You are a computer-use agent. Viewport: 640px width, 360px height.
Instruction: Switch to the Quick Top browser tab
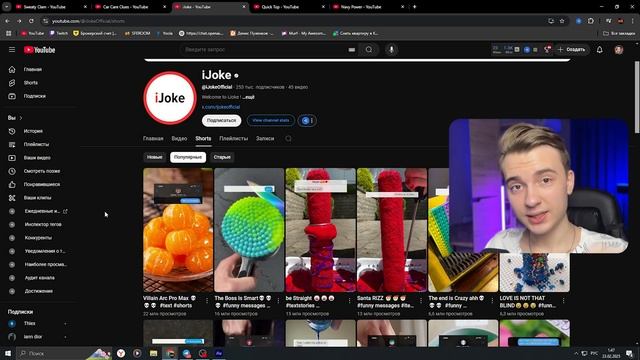coord(289,7)
